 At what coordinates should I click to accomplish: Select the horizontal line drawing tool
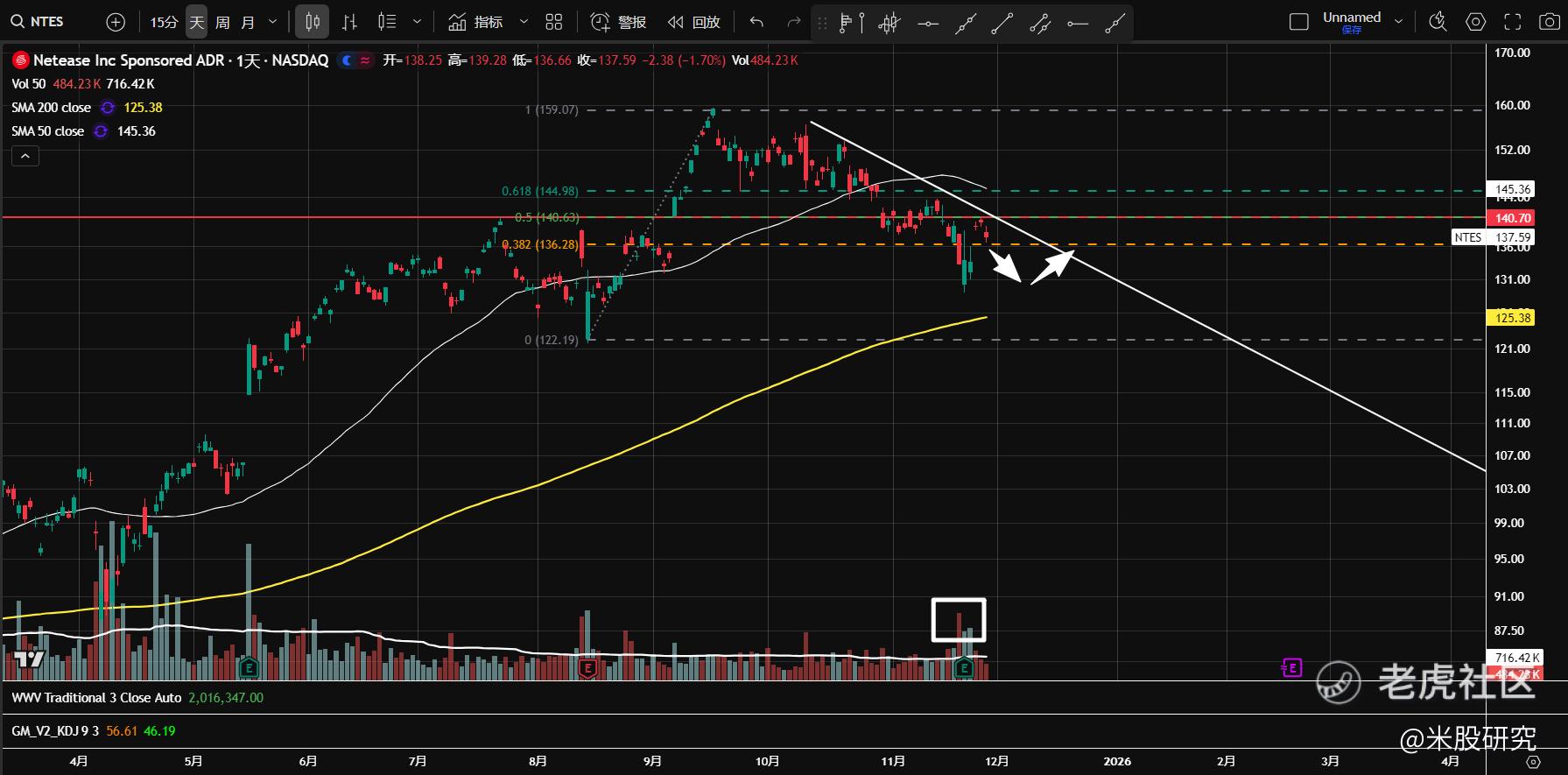coord(928,24)
